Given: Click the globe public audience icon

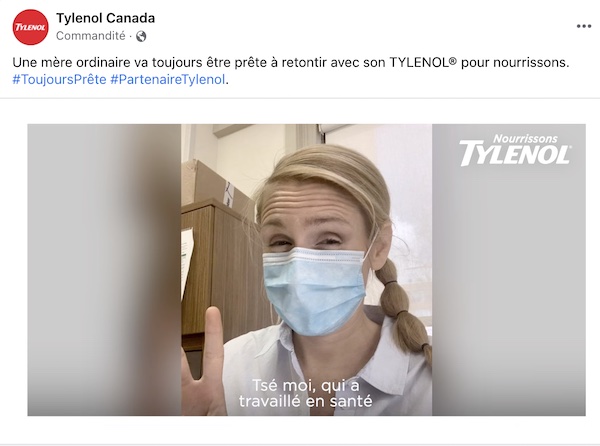Looking at the screenshot, I should [x=141, y=36].
